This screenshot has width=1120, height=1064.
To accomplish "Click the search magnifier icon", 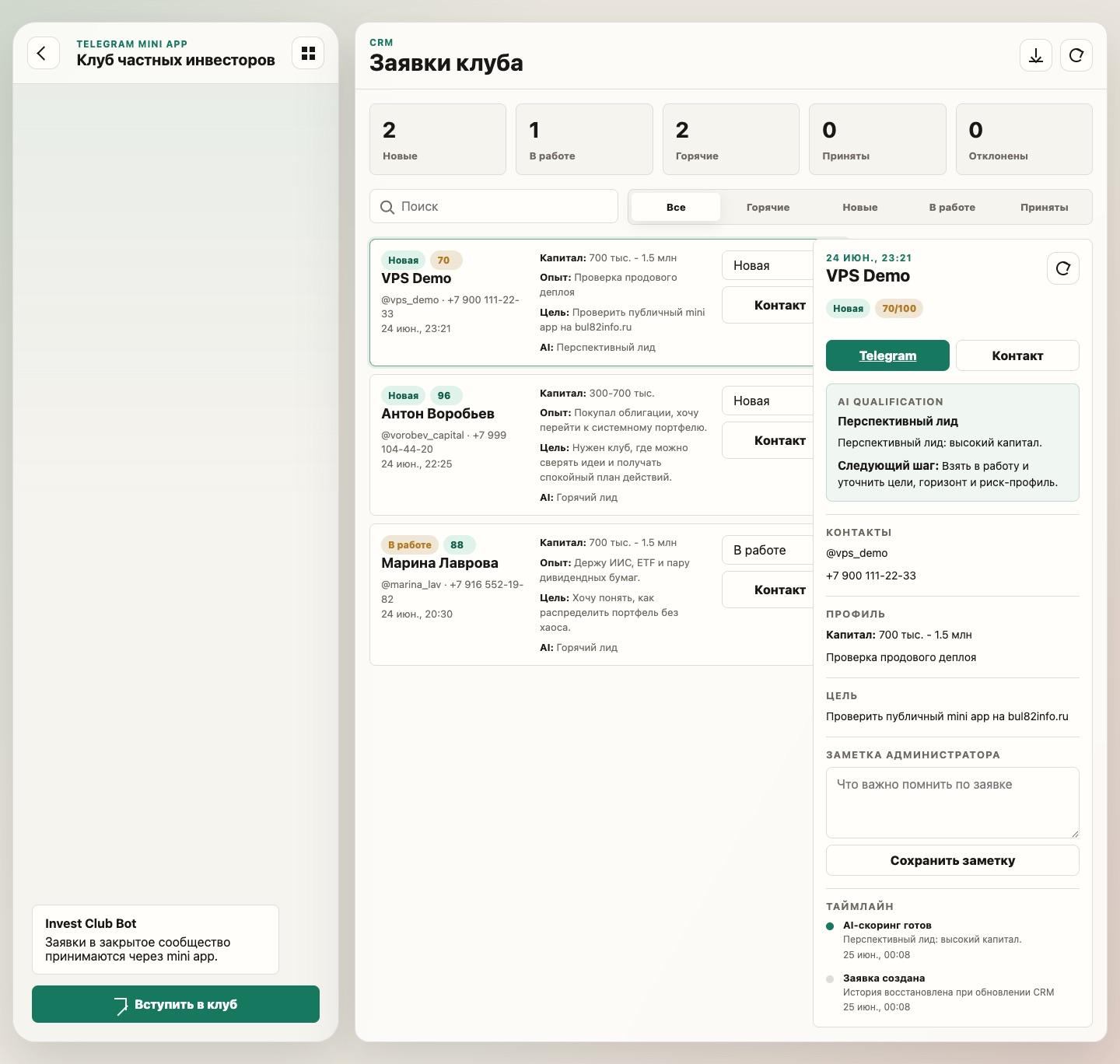I will [387, 207].
